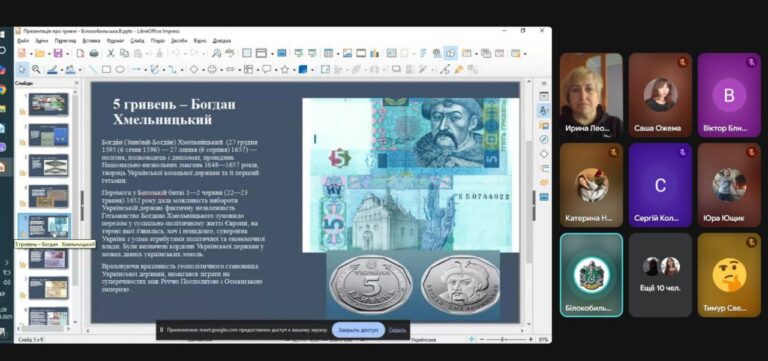
Task: Click Юра Ющик participant tile
Action: click(x=729, y=185)
